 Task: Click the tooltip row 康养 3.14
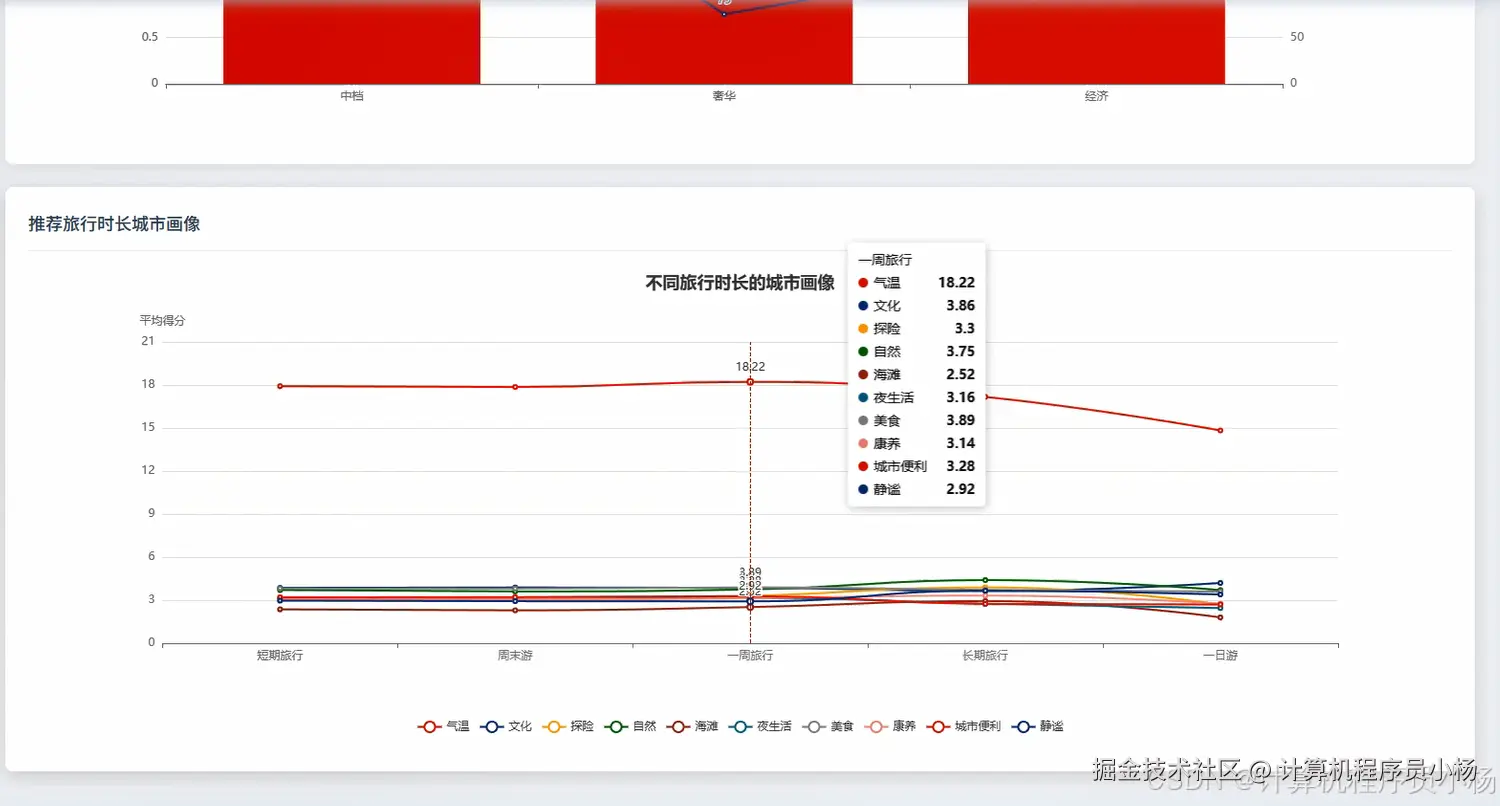916,444
